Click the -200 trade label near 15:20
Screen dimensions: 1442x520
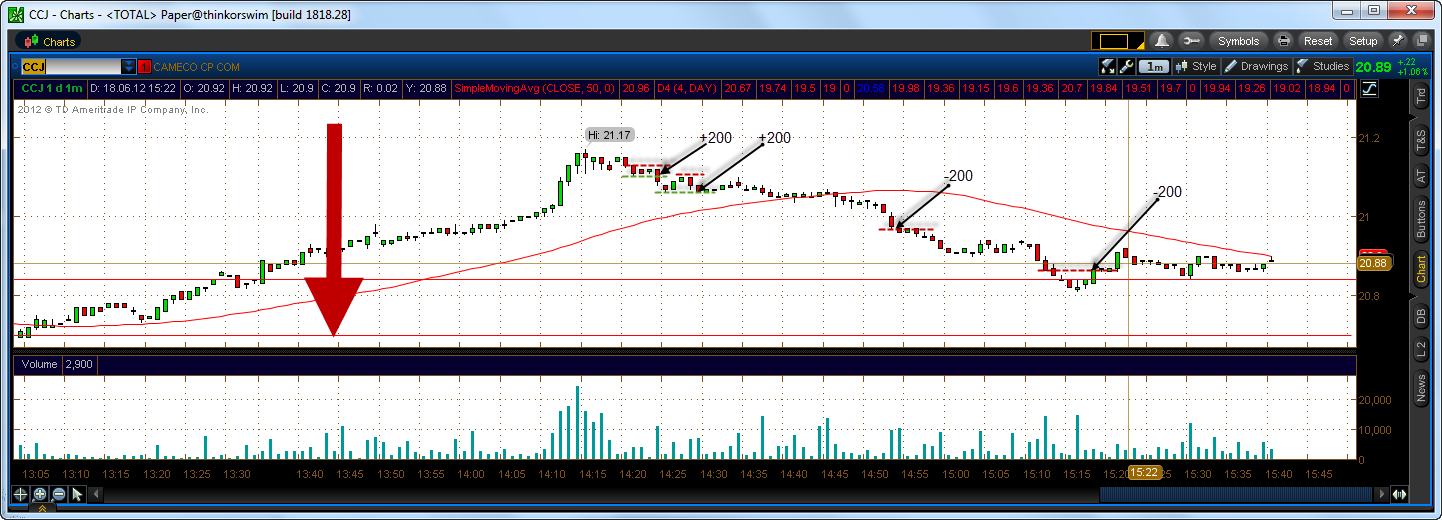1167,192
